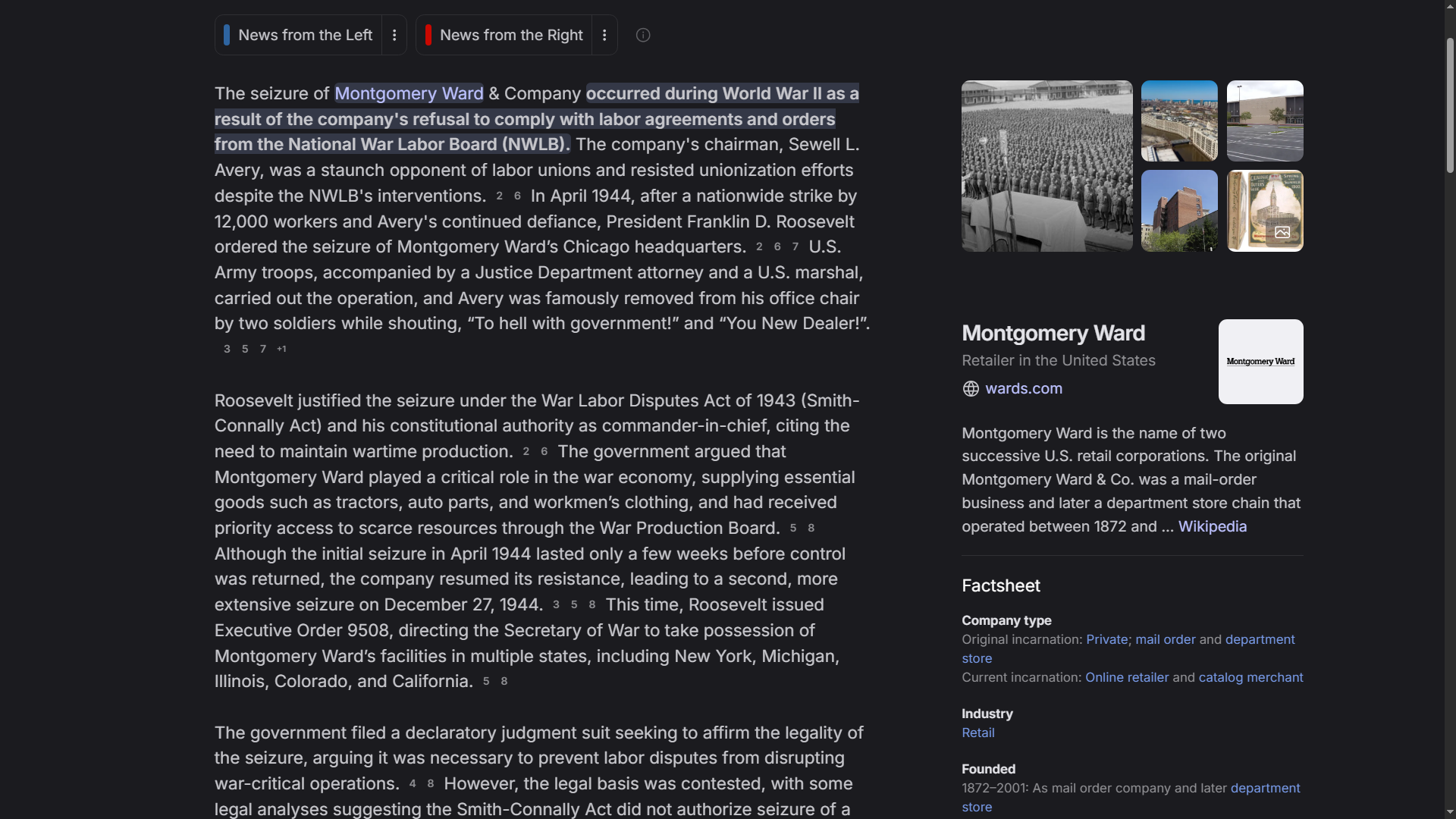The height and width of the screenshot is (819, 1456).
Task: Follow the Retail industry link
Action: pos(977,733)
